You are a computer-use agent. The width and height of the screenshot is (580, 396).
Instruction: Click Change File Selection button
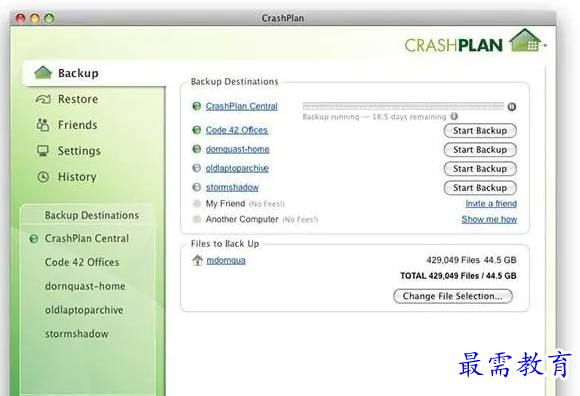[453, 296]
